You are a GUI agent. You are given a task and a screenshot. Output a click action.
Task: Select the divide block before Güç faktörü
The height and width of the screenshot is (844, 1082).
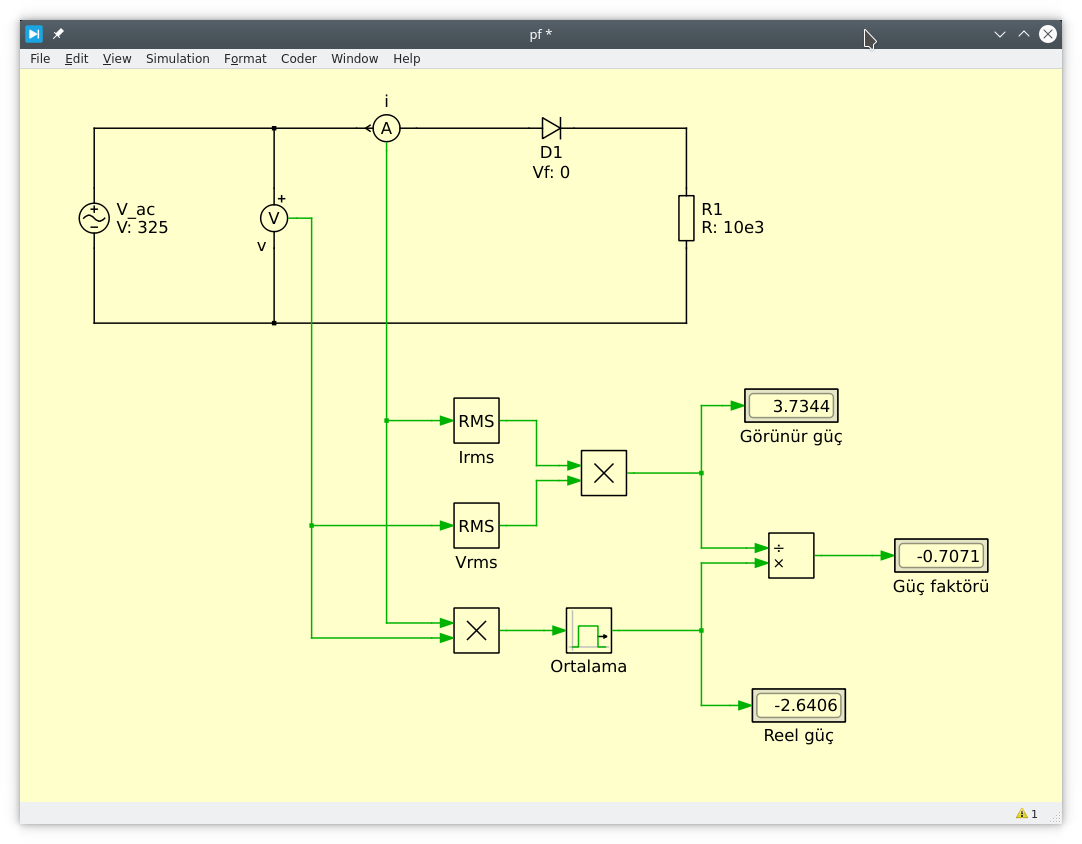tap(791, 556)
